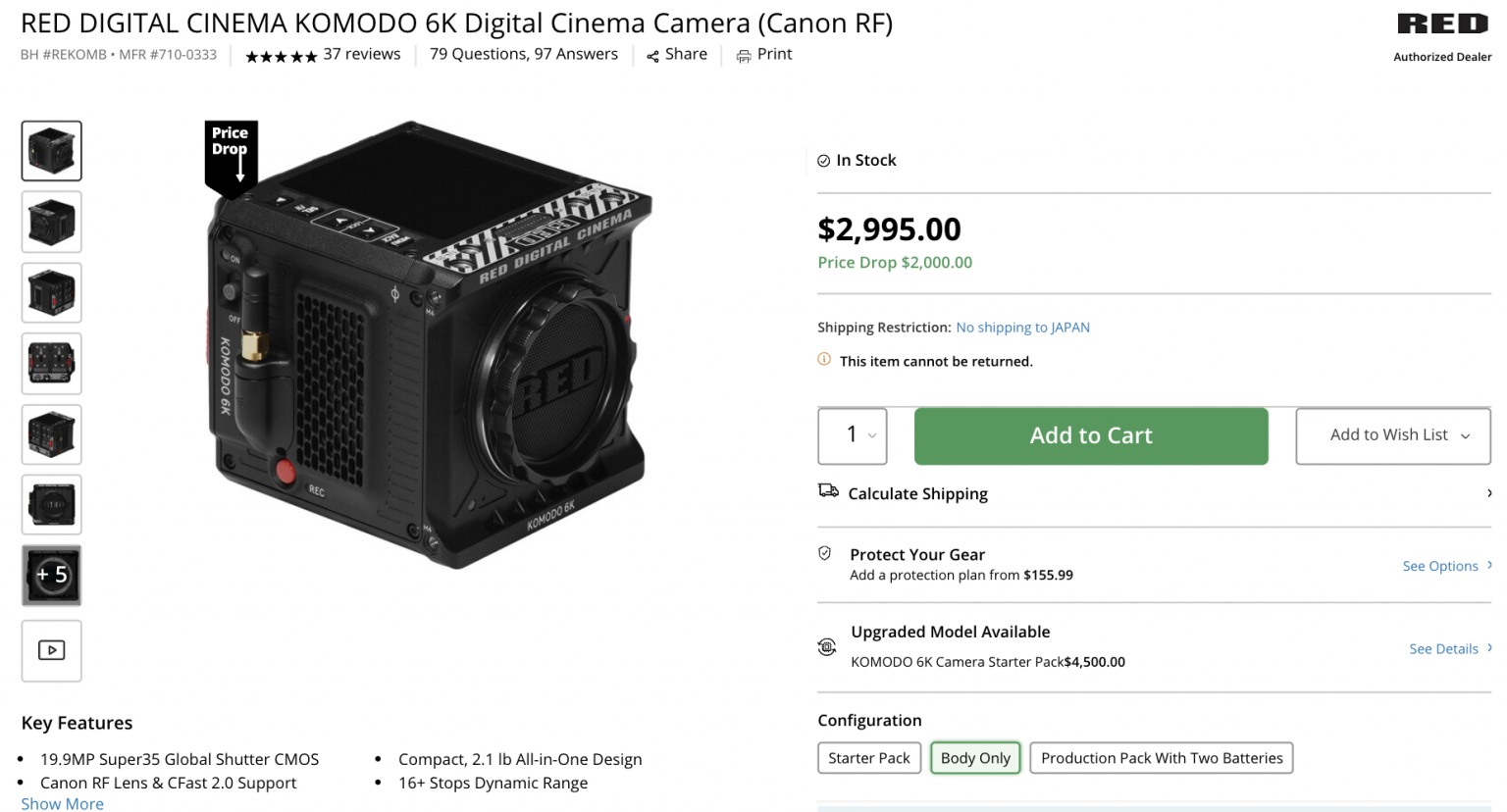This screenshot has width=1507, height=812.
Task: Open the quantity selector dropdown
Action: [852, 435]
